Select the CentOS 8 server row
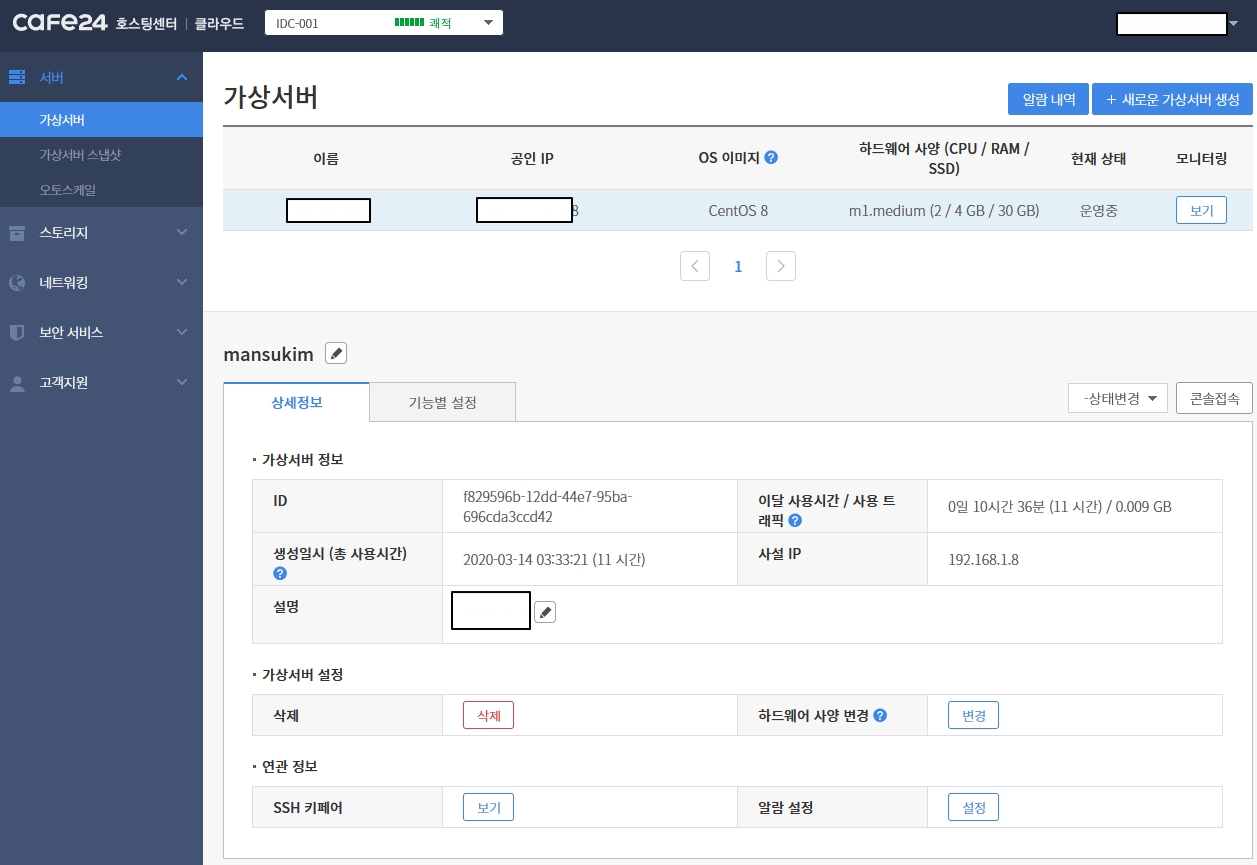1257x865 pixels. (x=738, y=211)
